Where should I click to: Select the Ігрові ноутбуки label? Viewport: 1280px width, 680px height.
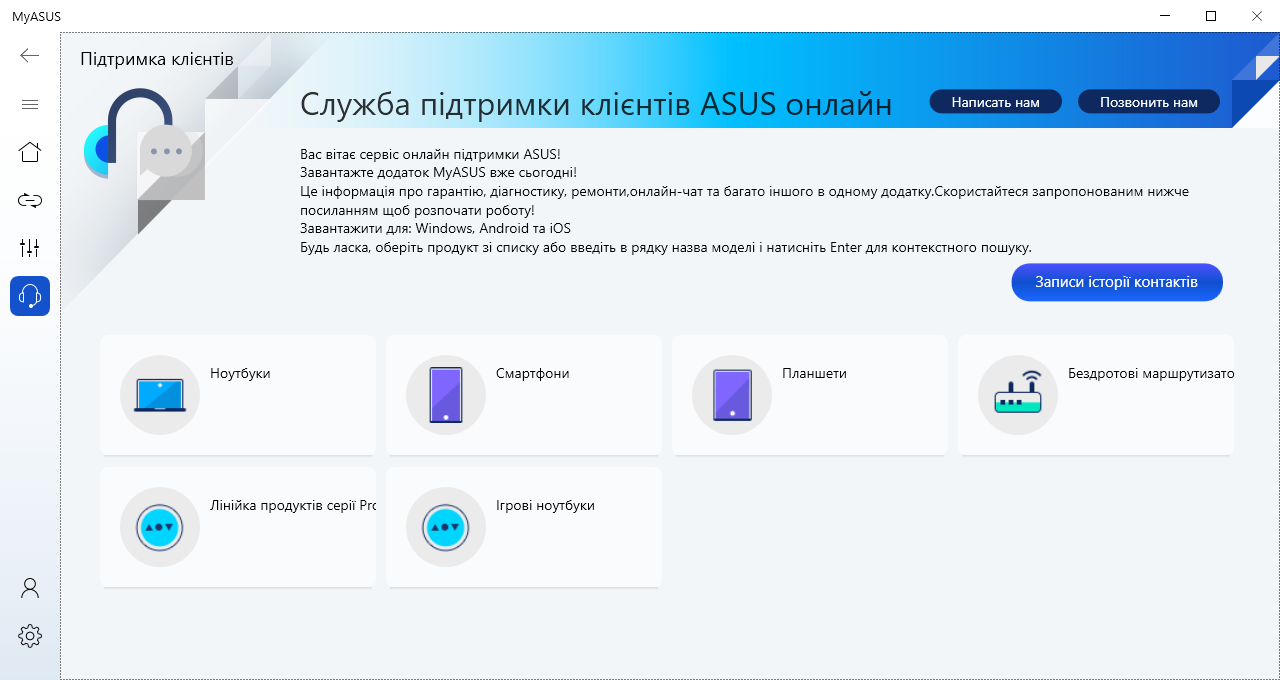tap(545, 505)
